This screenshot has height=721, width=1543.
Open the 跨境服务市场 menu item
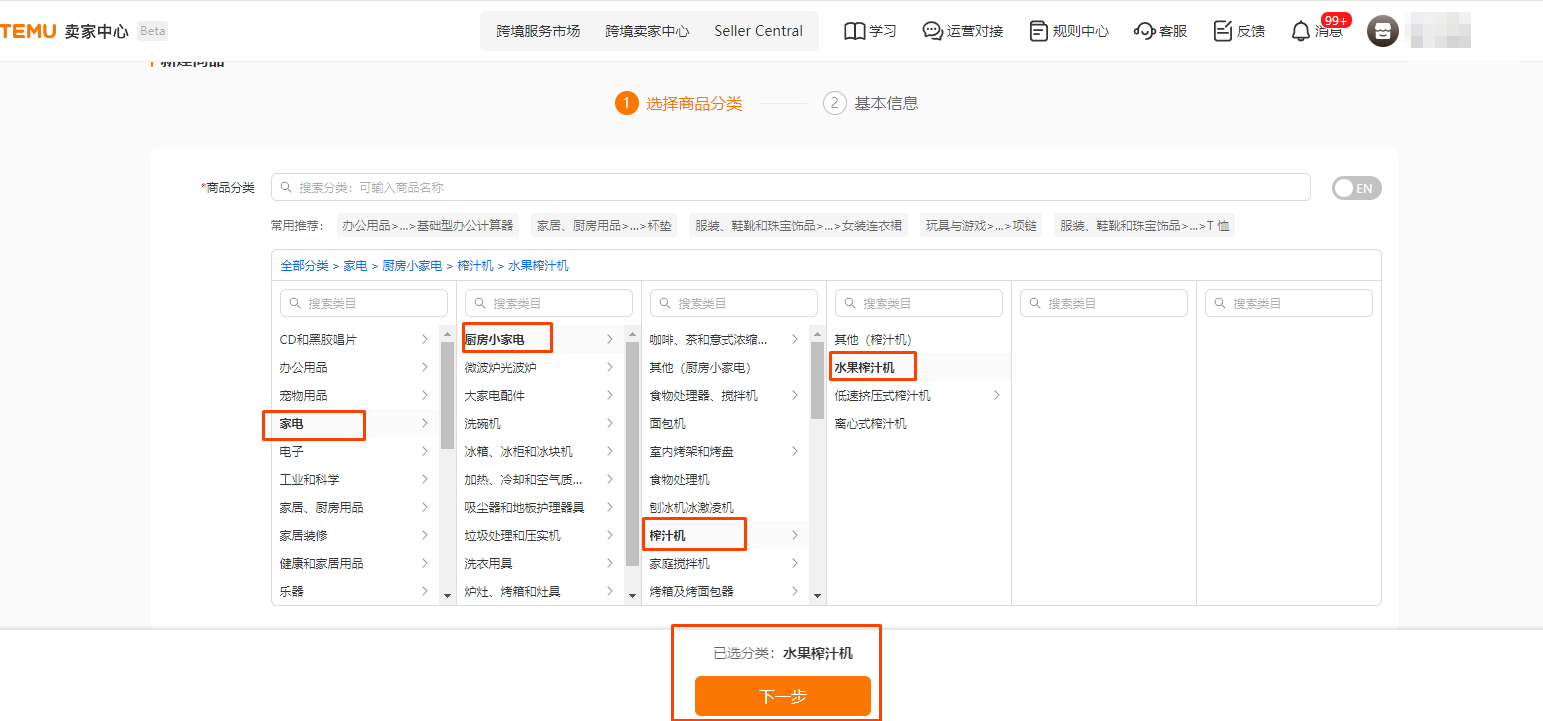pyautogui.click(x=537, y=30)
